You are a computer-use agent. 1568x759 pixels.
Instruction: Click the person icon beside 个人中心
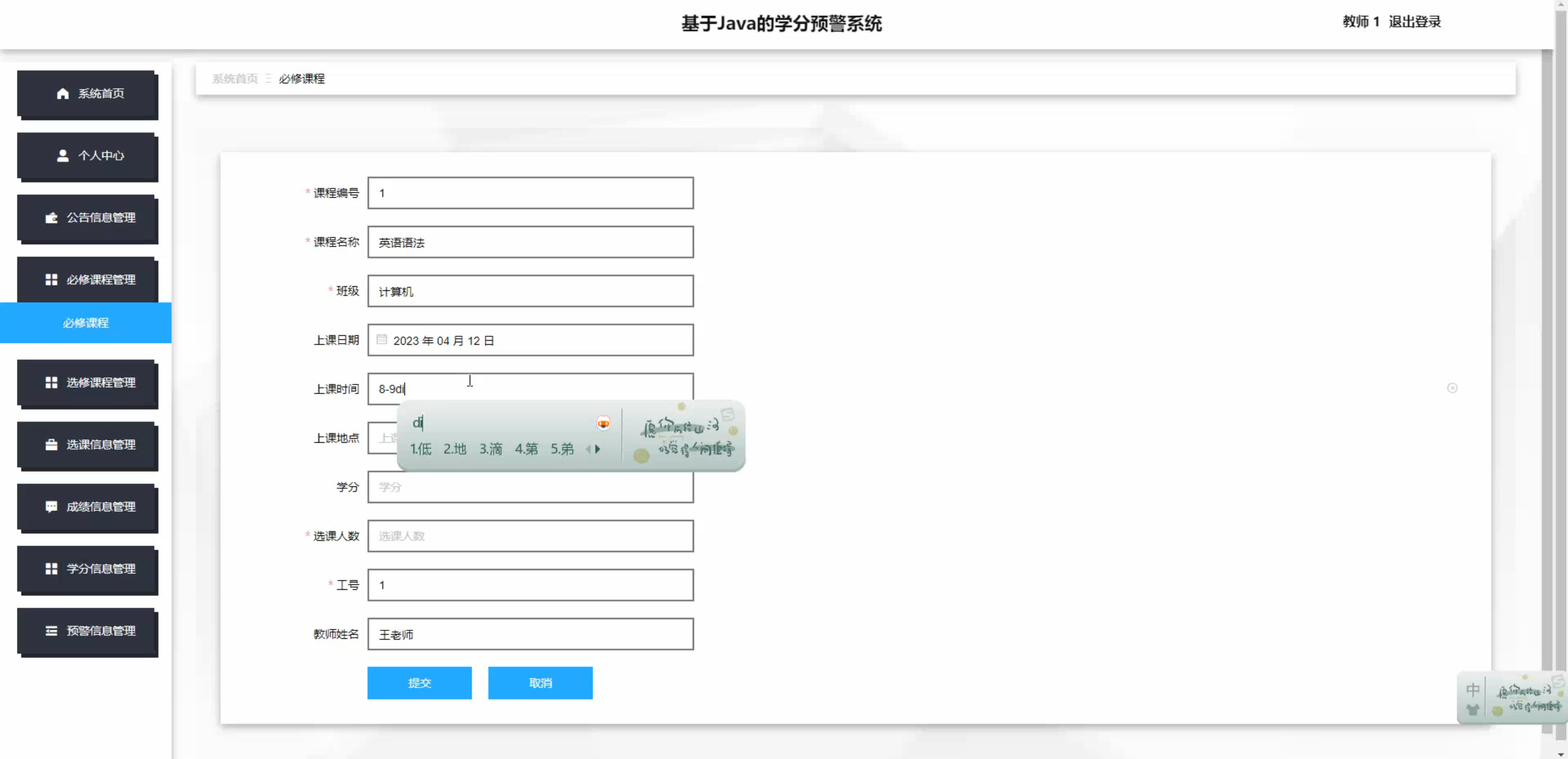pos(62,156)
